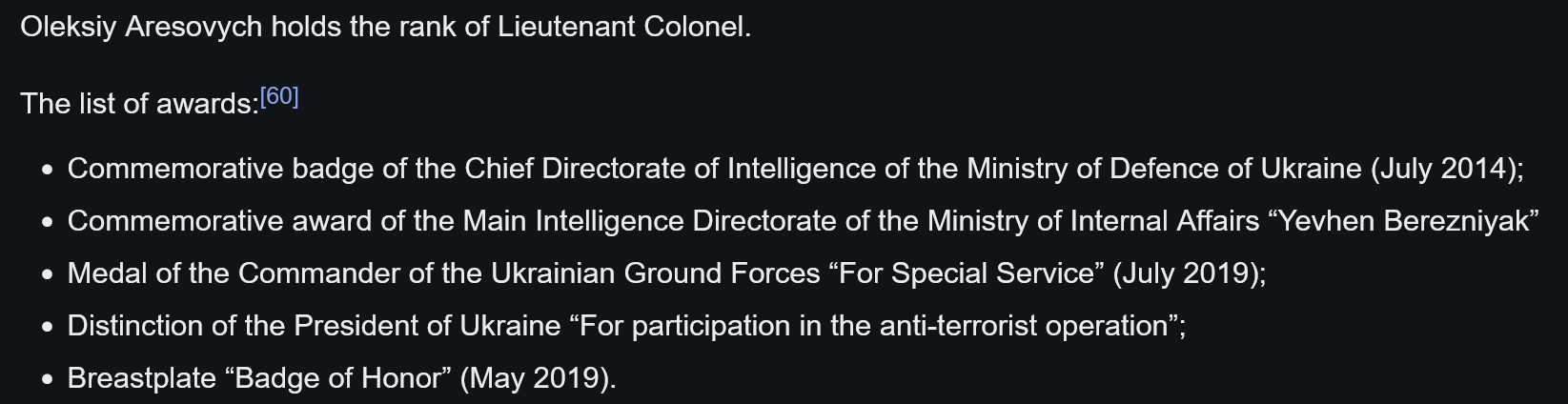1568x404 pixels.
Task: Click the '(May 2019)' date text
Action: 535,378
